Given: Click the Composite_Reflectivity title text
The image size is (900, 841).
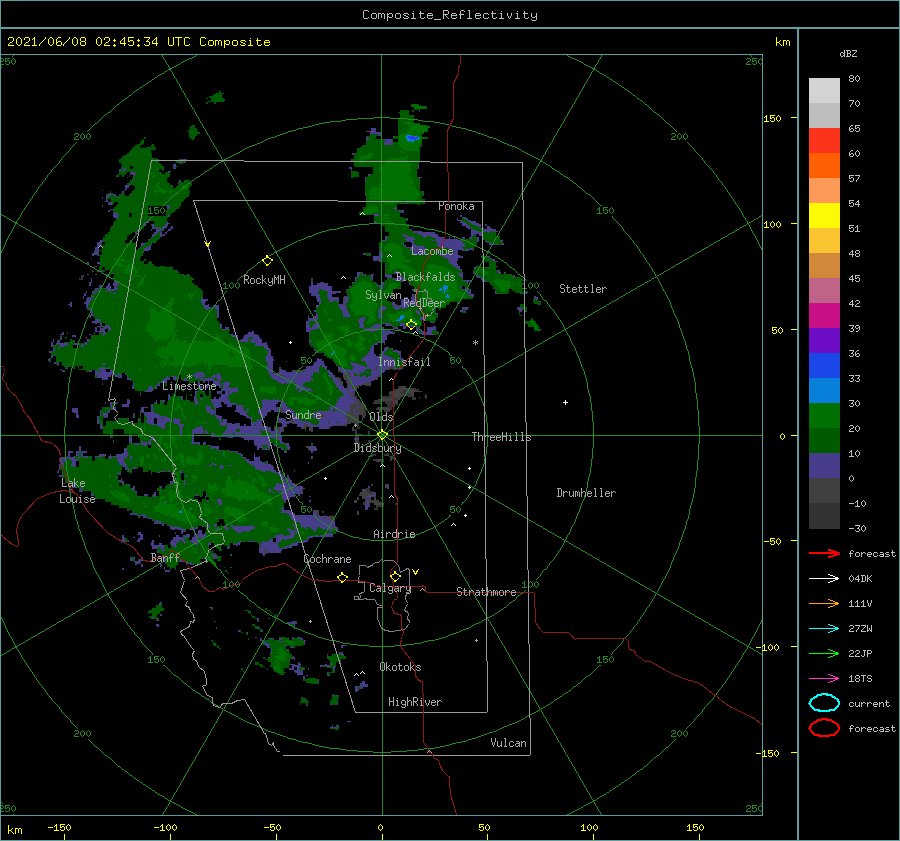Looking at the screenshot, I should click(x=450, y=15).
